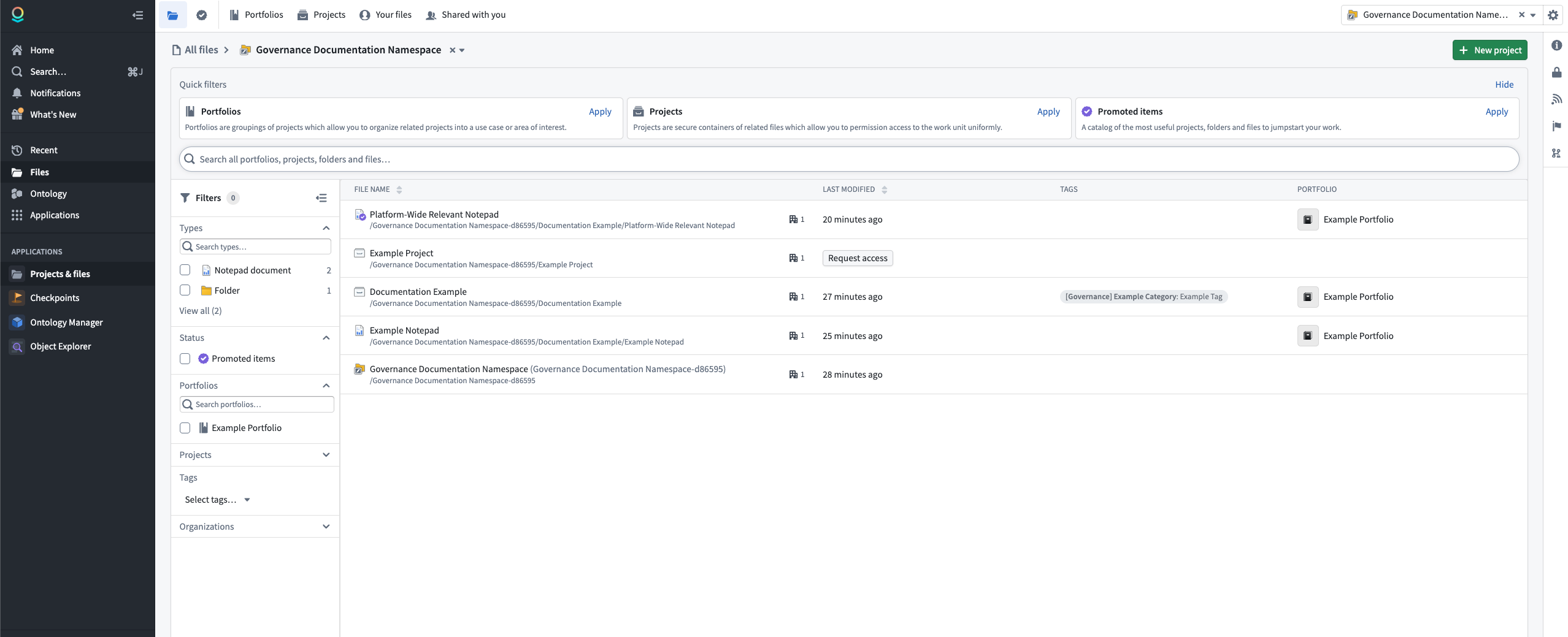Open the permissions lock panel
Screen dimensions: 1568x637
[1556, 72]
